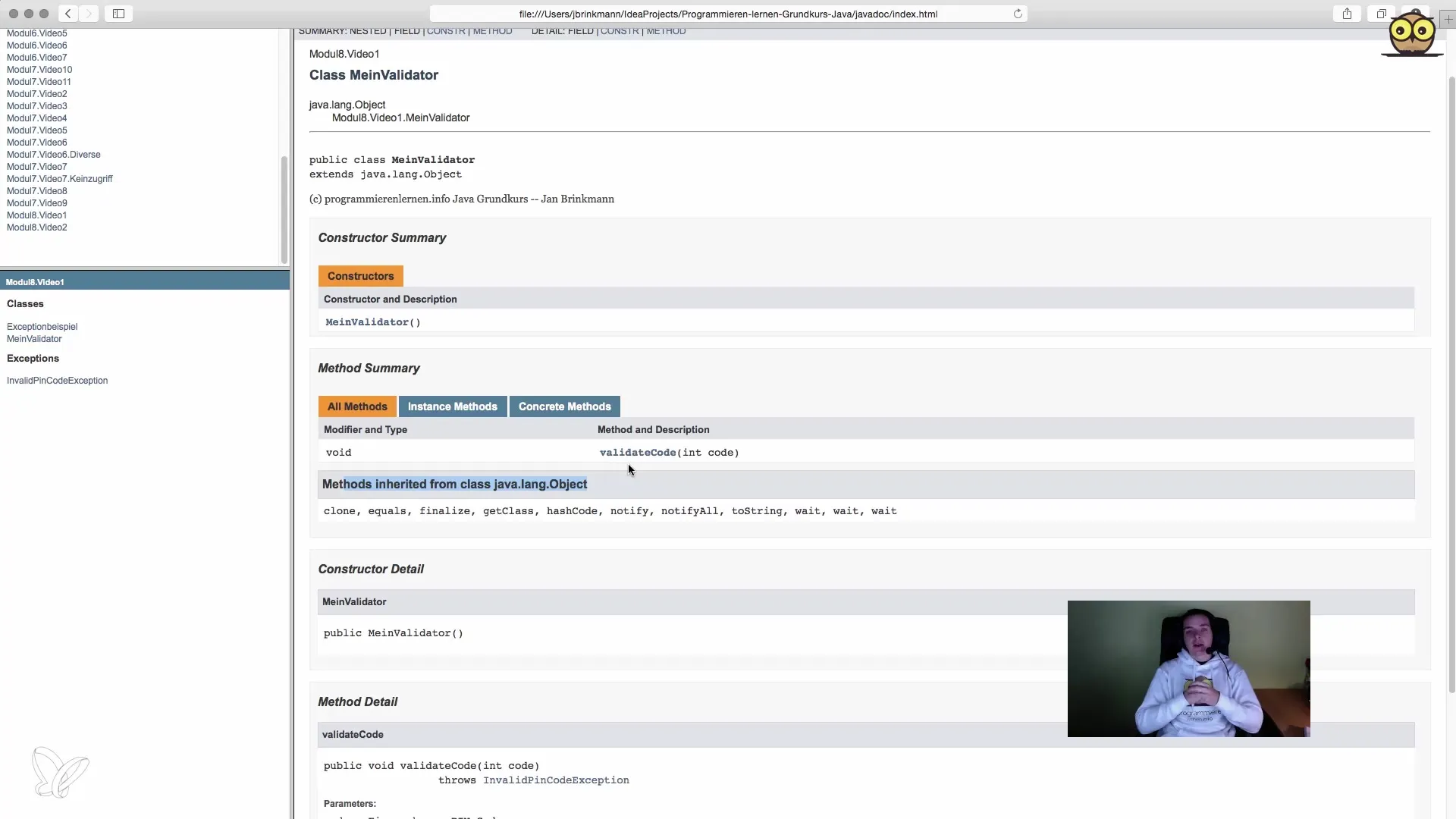This screenshot has height=819, width=1456.
Task: Reload the page with the refresh icon
Action: click(x=1018, y=14)
